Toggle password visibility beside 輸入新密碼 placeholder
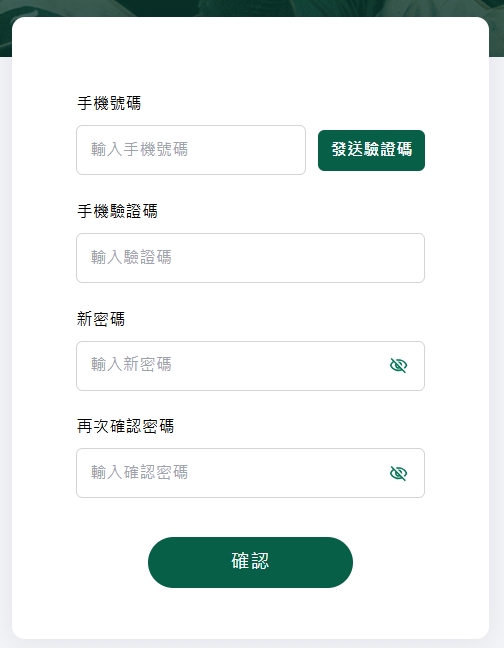Image resolution: width=504 pixels, height=648 pixels. (x=398, y=365)
